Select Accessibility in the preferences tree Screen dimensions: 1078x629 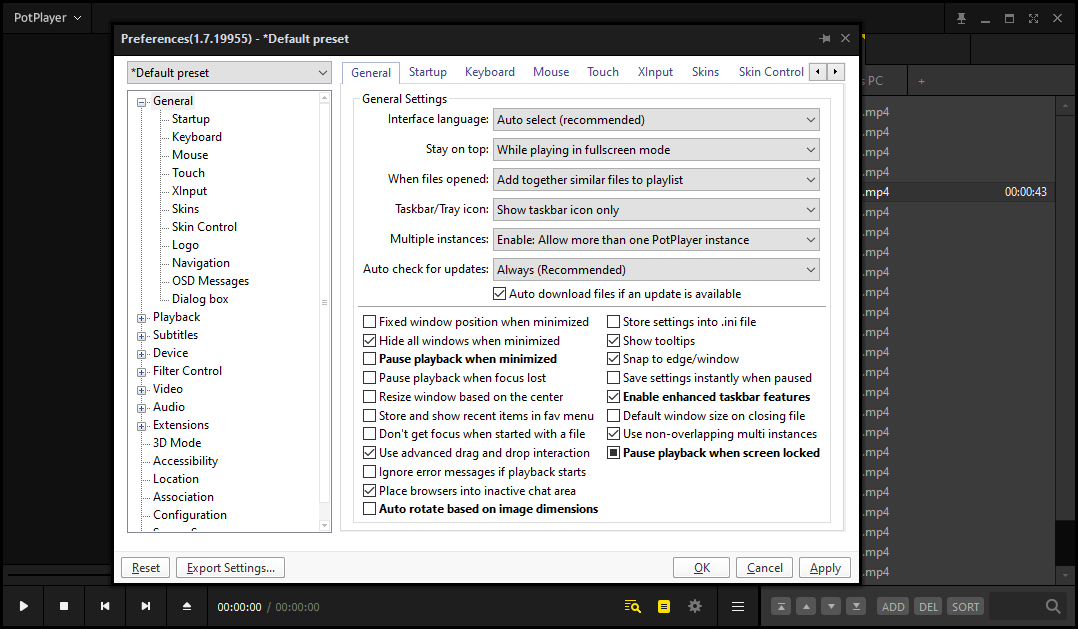[x=185, y=461]
